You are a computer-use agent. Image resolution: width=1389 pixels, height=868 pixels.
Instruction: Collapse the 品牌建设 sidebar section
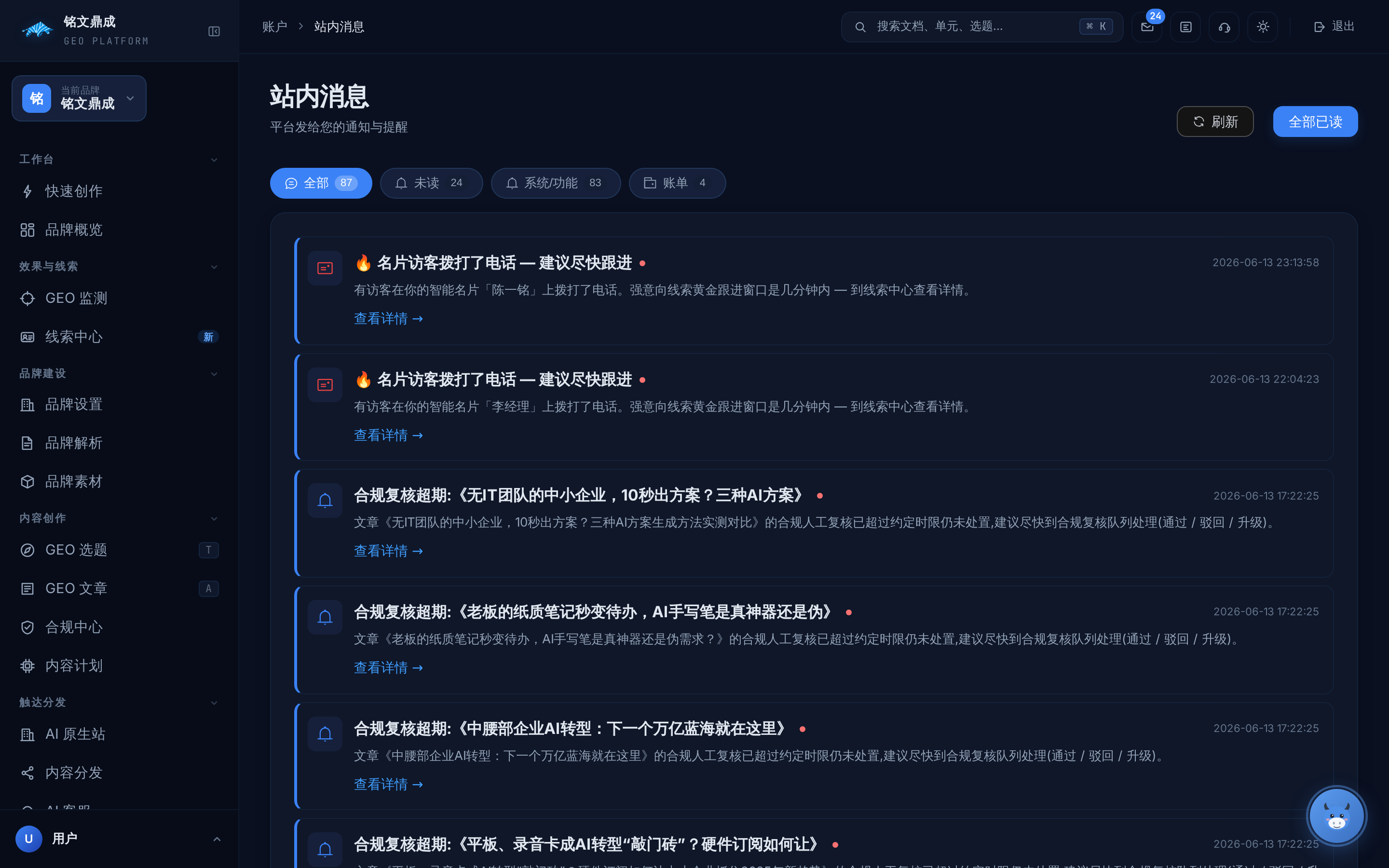pyautogui.click(x=214, y=374)
